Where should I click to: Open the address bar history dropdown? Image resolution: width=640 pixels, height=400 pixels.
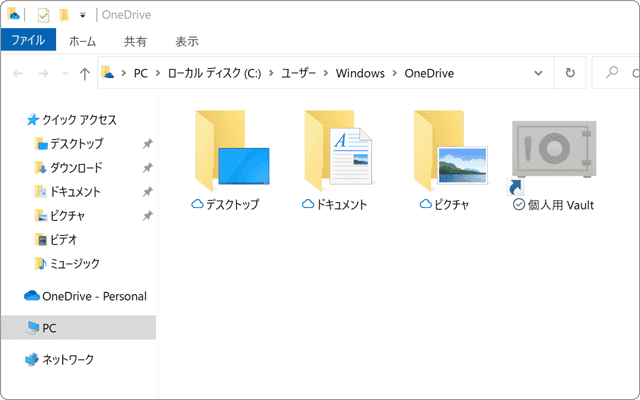(538, 73)
